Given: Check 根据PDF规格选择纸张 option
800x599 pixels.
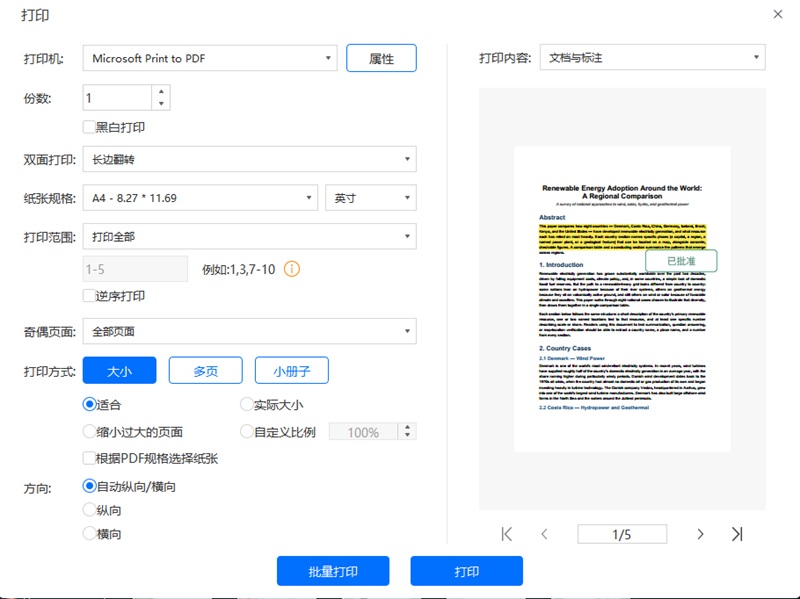Looking at the screenshot, I should point(89,458).
